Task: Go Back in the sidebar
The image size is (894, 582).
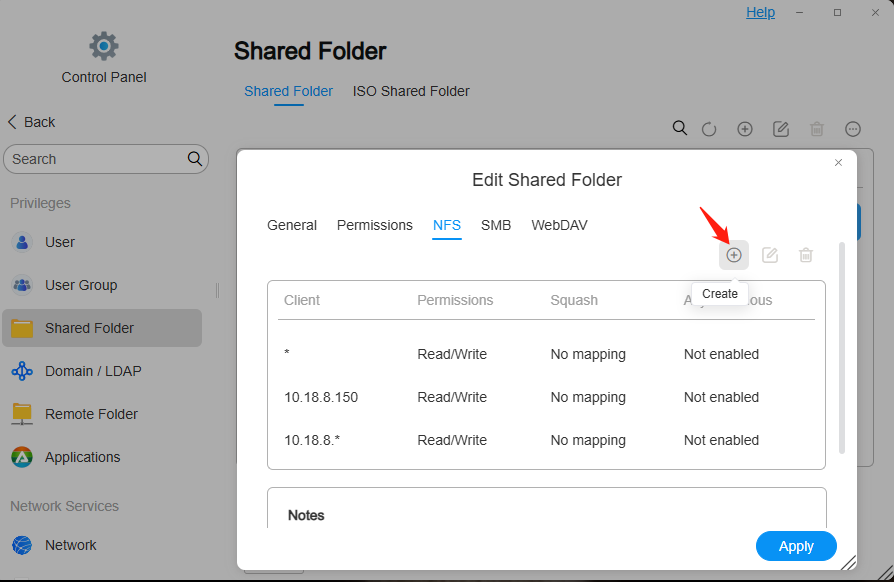Action: click(x=31, y=122)
